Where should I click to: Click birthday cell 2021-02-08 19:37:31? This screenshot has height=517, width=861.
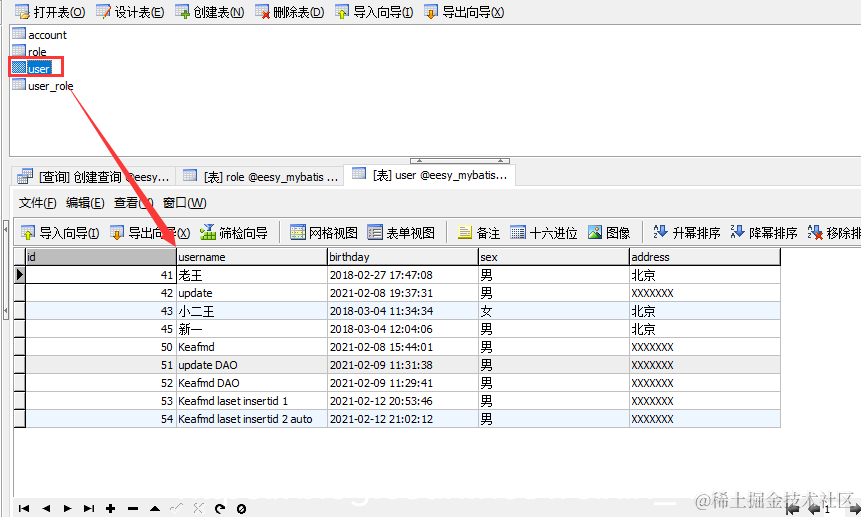402,293
